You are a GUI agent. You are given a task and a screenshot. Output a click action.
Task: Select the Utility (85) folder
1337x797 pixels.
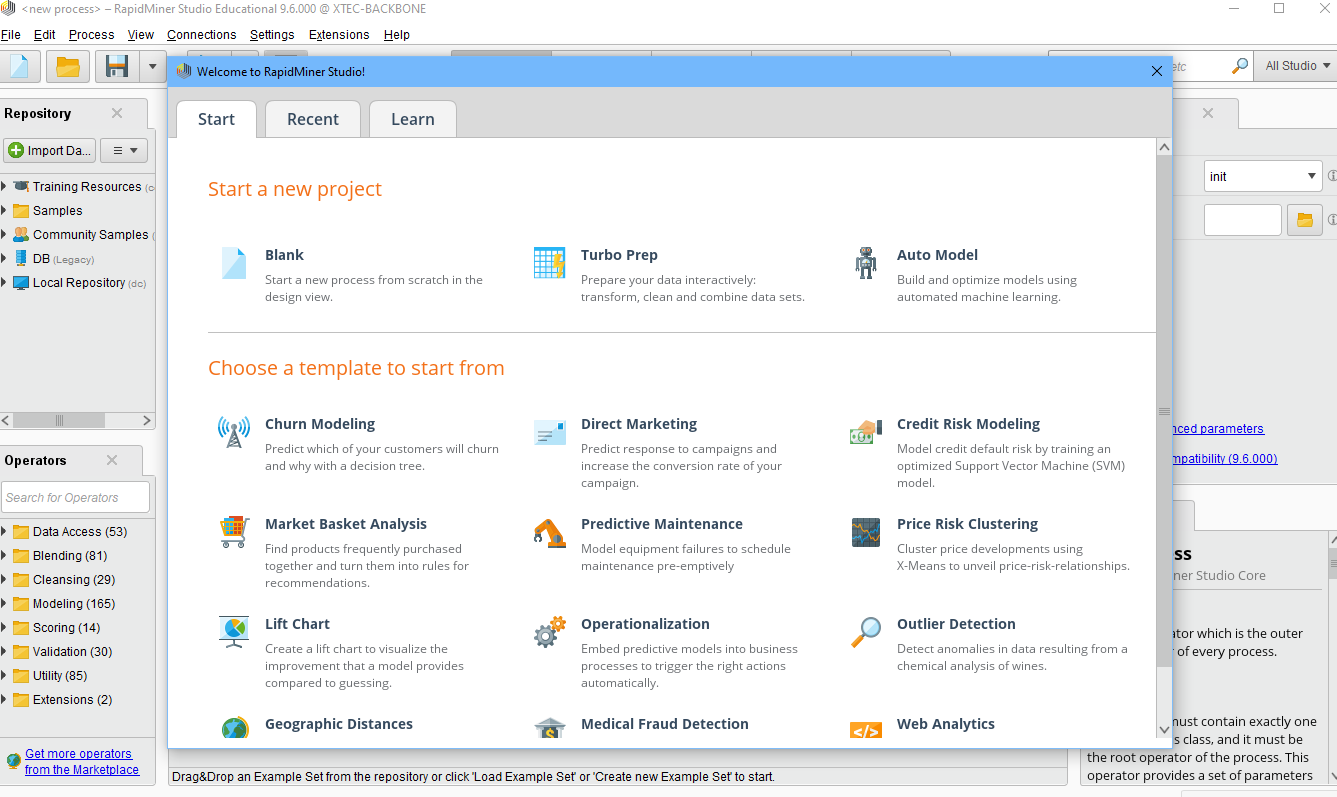50,676
